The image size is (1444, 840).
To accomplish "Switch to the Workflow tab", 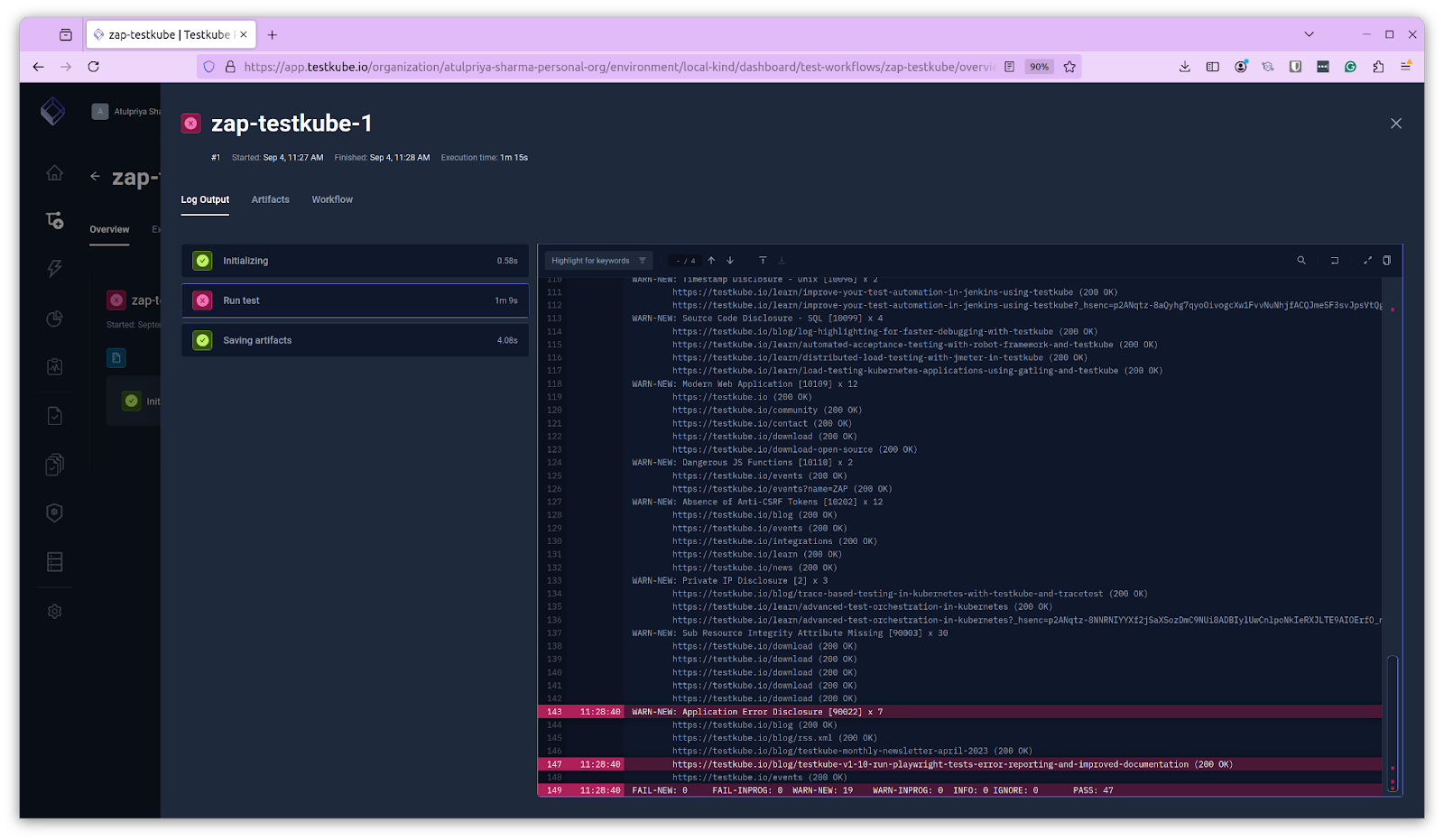I will [332, 199].
